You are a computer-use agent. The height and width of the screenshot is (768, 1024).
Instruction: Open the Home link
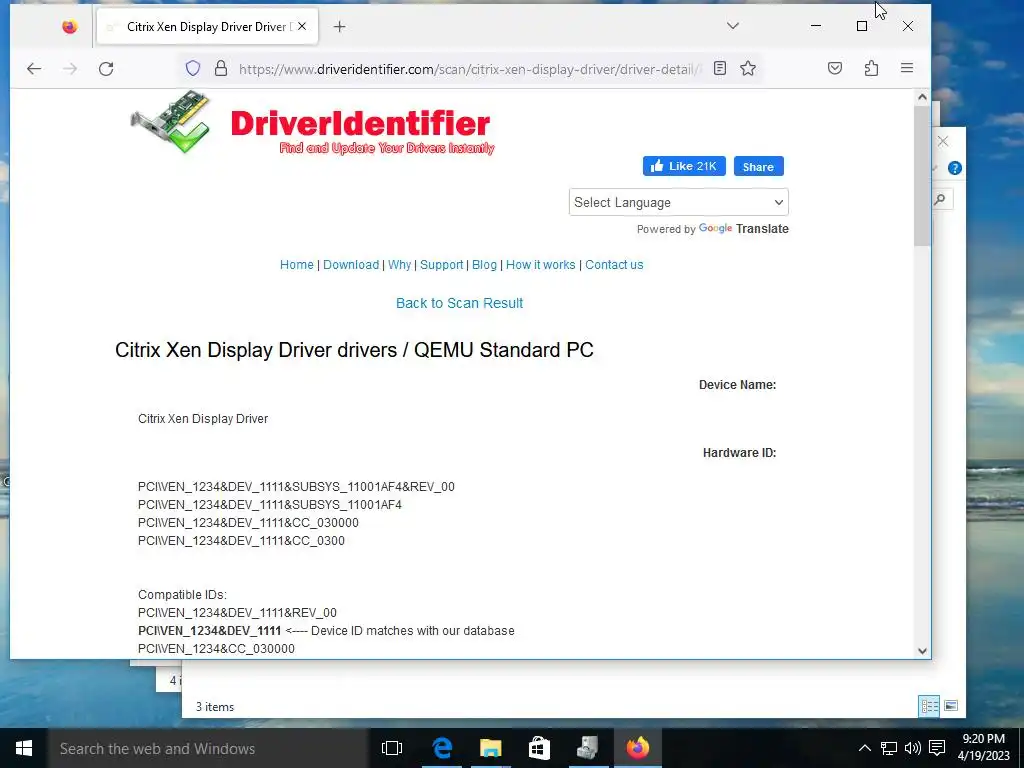(x=296, y=264)
